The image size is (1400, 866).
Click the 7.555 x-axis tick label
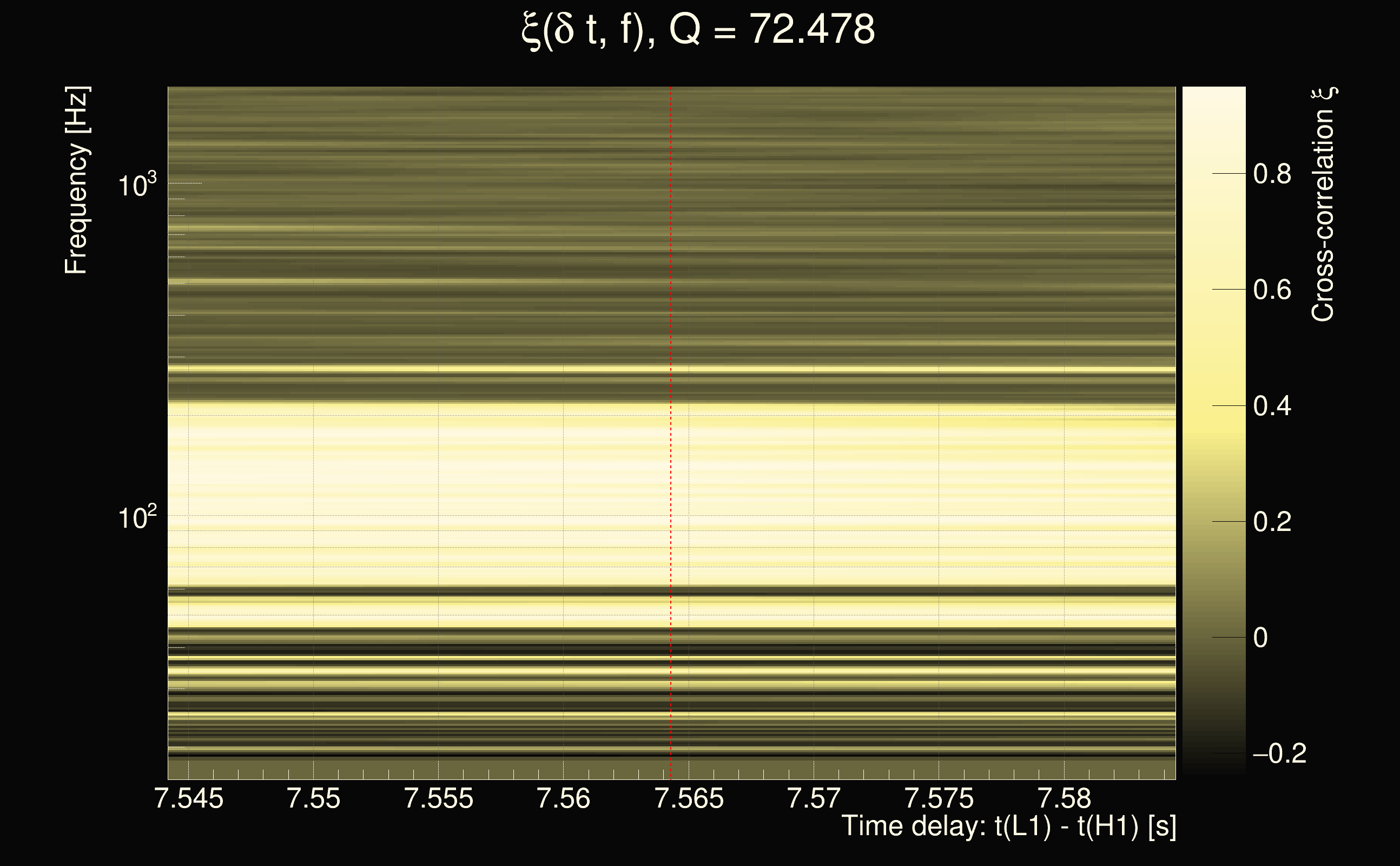coord(438,798)
